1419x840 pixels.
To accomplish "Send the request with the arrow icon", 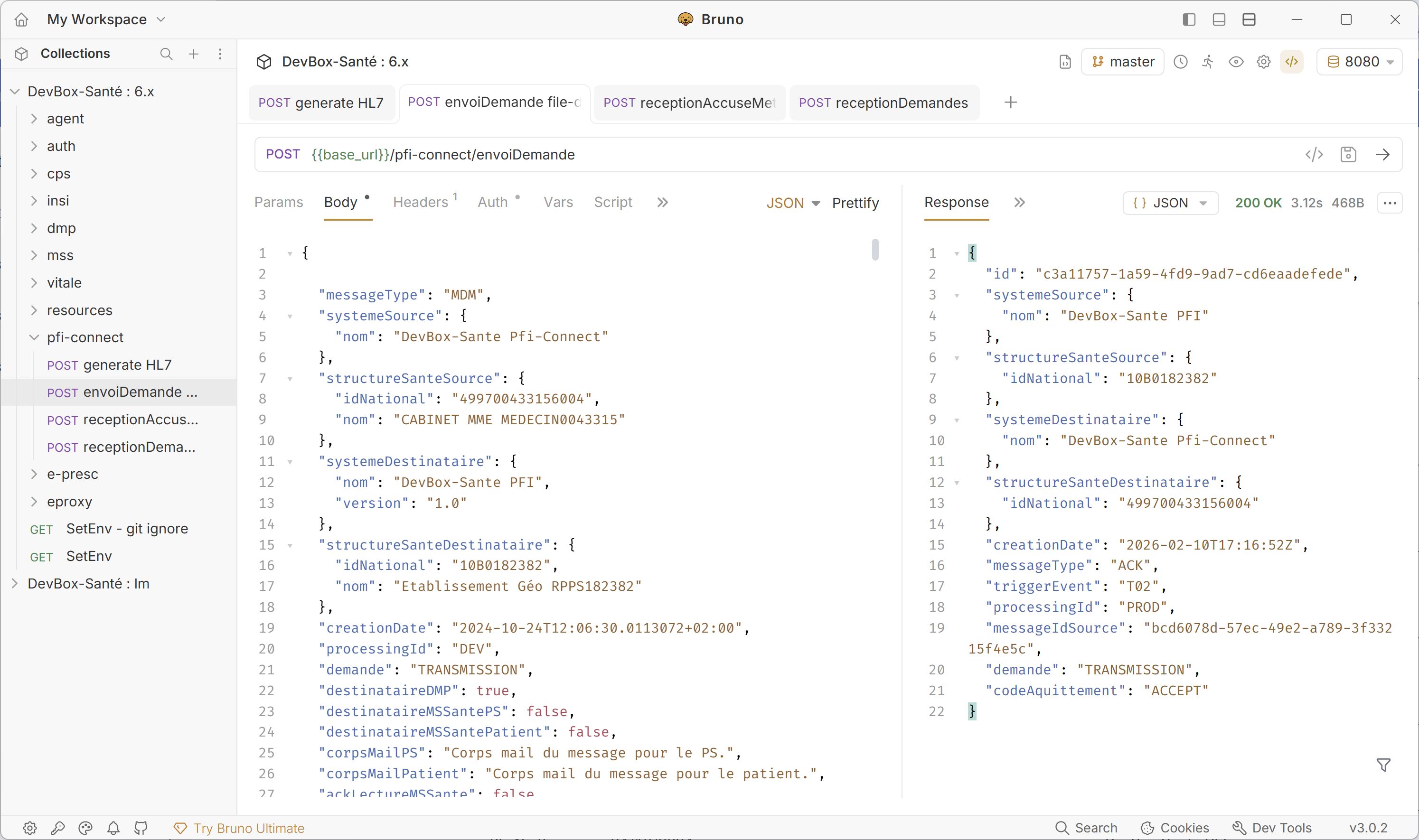I will [x=1382, y=155].
